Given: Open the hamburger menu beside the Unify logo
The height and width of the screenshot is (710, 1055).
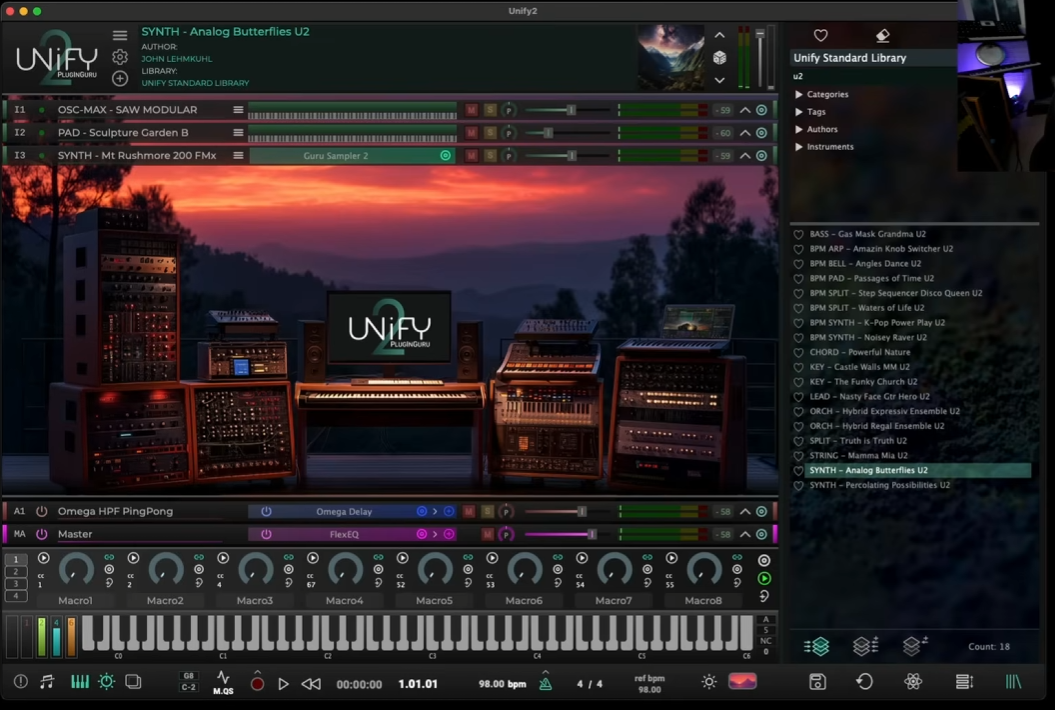Looking at the screenshot, I should (120, 35).
